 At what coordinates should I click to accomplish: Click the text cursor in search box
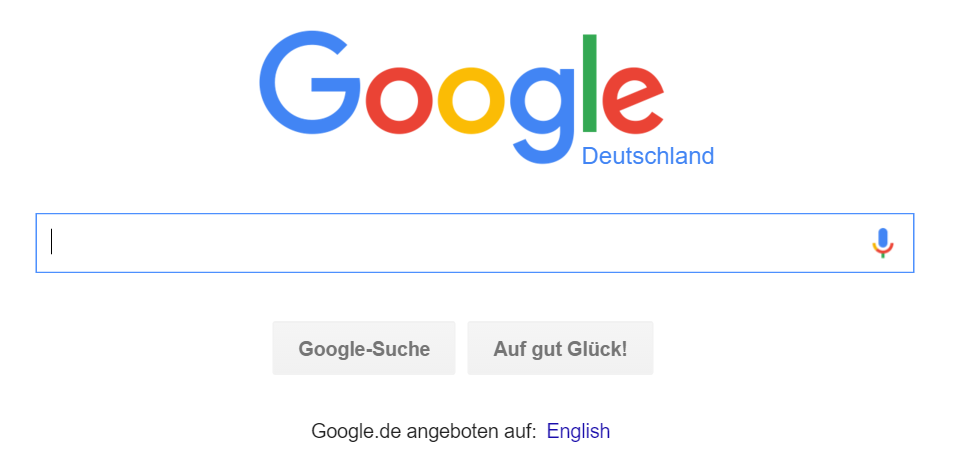click(x=52, y=241)
